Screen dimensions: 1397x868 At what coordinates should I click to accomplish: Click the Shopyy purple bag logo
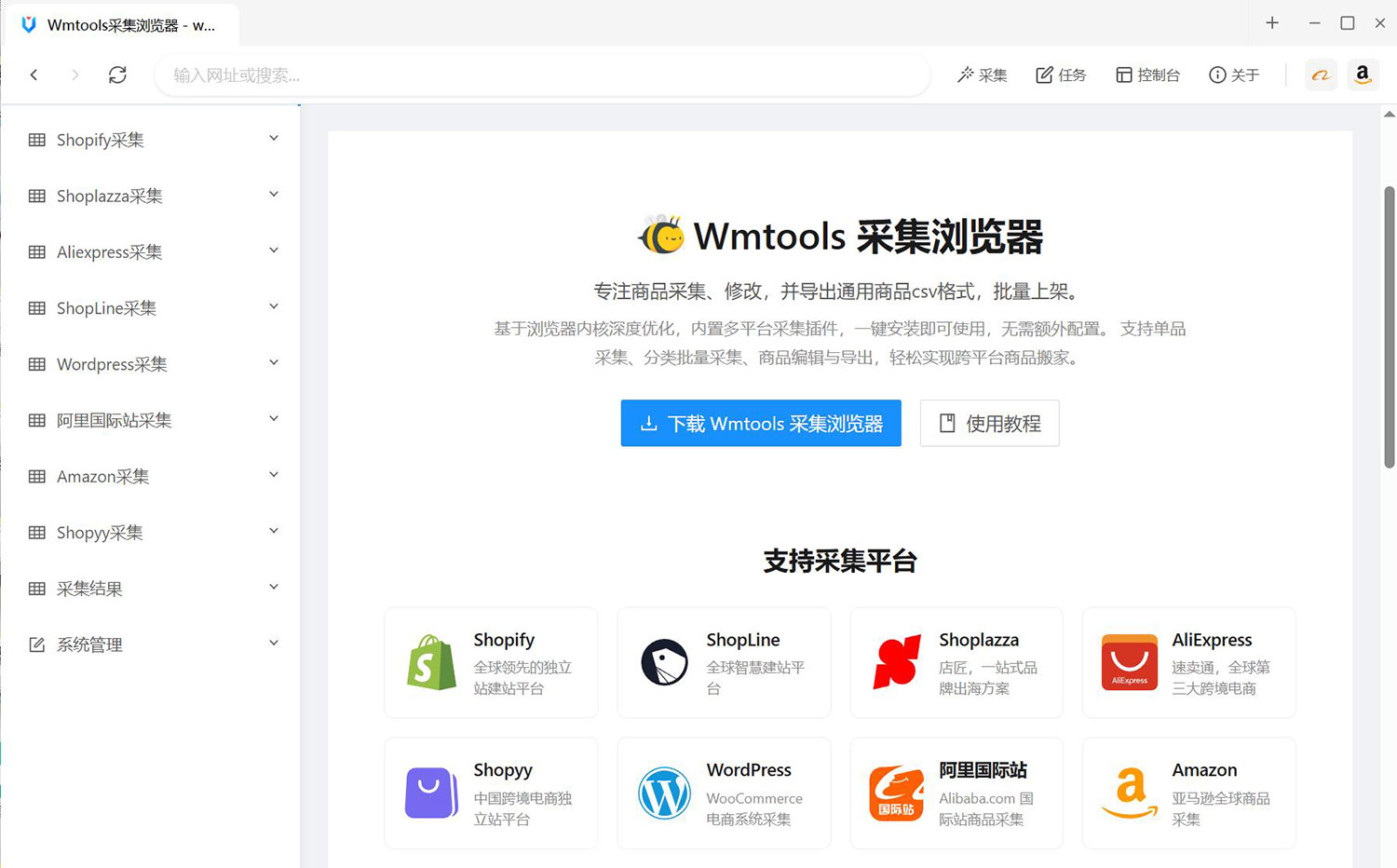(x=431, y=793)
